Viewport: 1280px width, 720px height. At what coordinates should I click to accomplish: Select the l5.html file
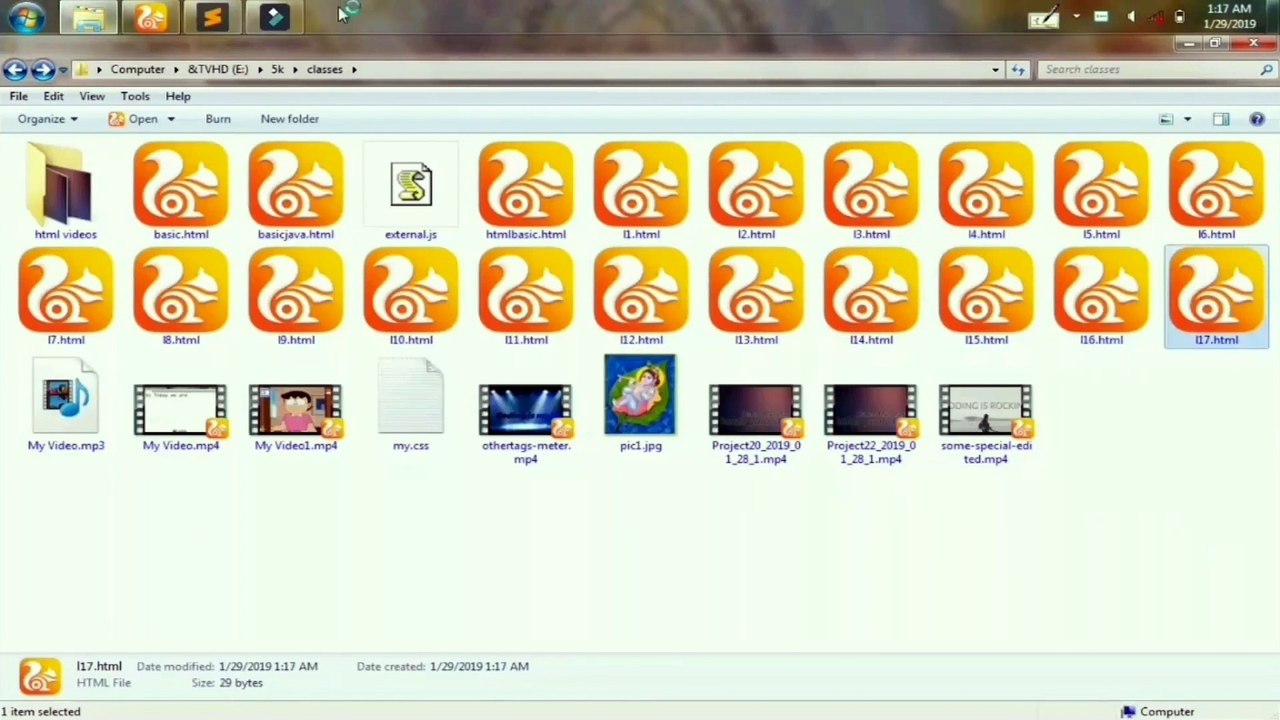click(1101, 192)
